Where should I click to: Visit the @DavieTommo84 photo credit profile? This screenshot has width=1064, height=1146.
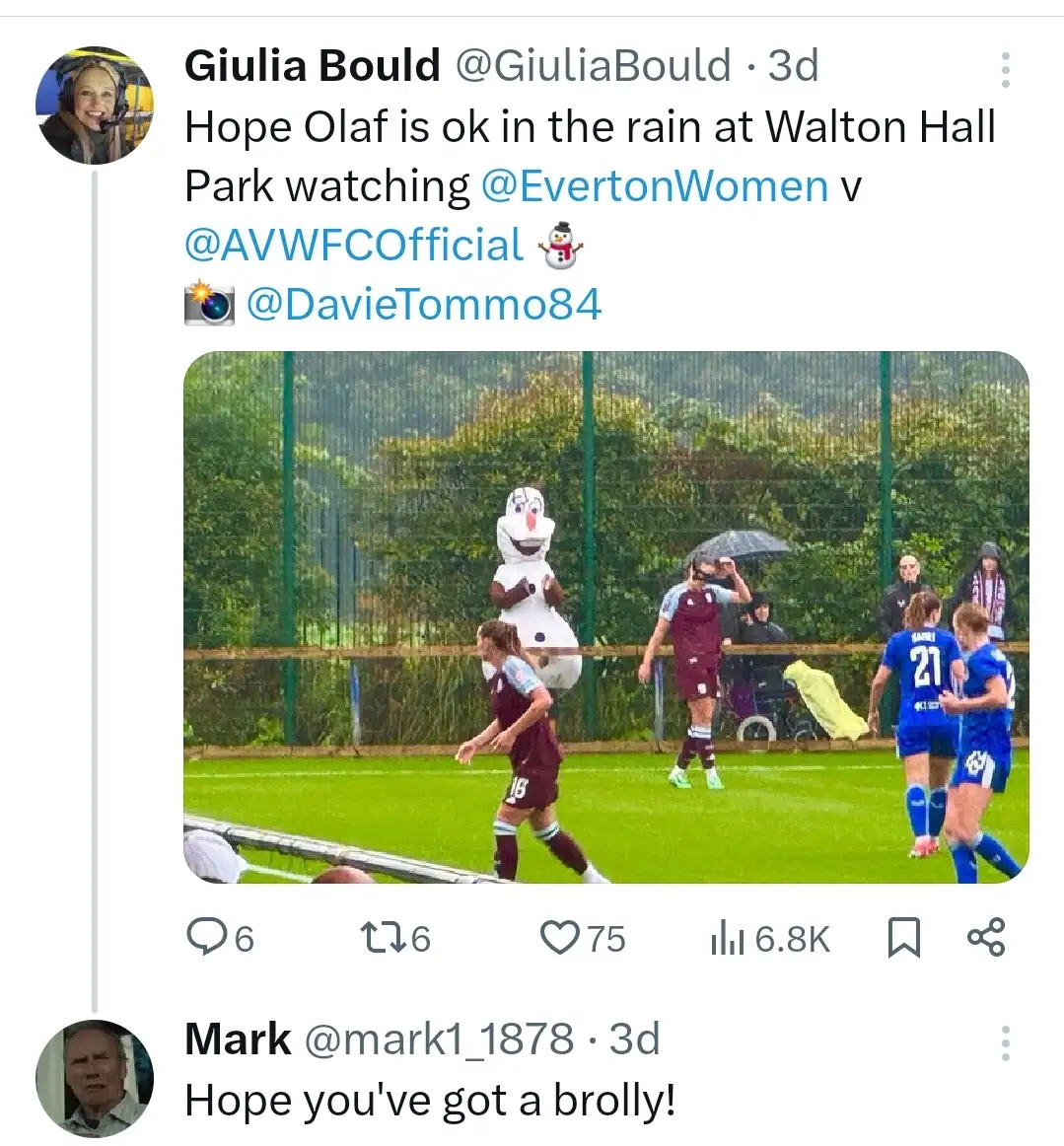(x=422, y=304)
